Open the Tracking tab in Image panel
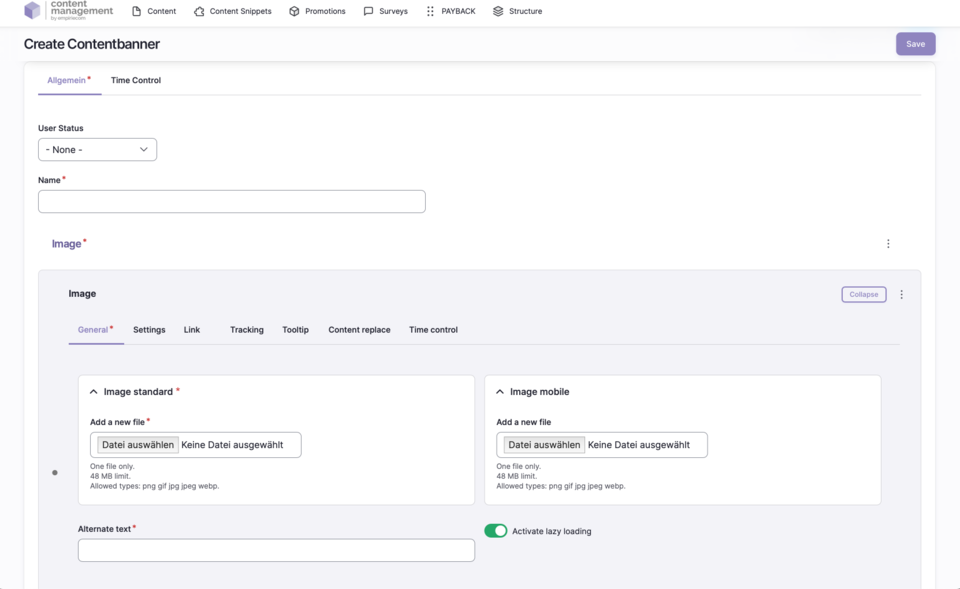This screenshot has width=960, height=589. tap(246, 329)
